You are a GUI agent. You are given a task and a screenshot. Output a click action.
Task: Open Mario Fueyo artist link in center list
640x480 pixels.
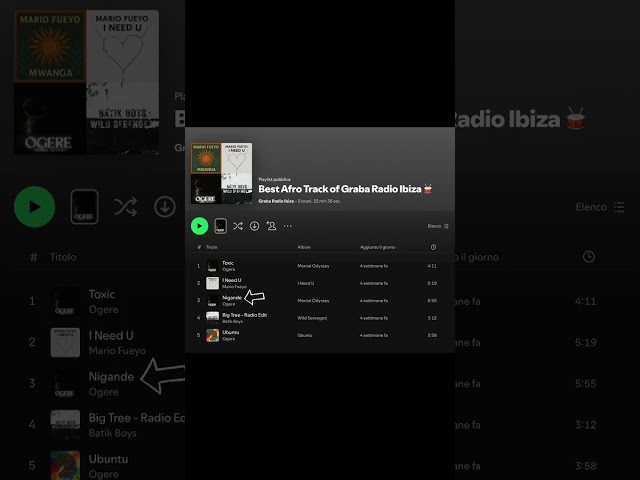[234, 287]
